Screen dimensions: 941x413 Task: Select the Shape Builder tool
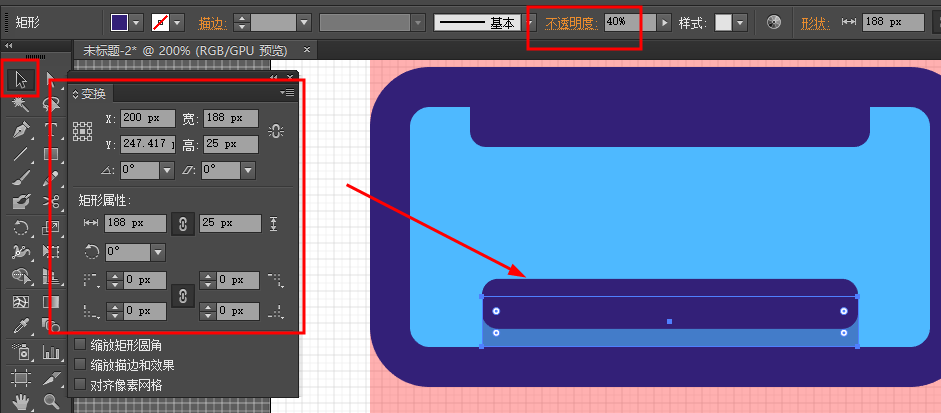(20, 276)
